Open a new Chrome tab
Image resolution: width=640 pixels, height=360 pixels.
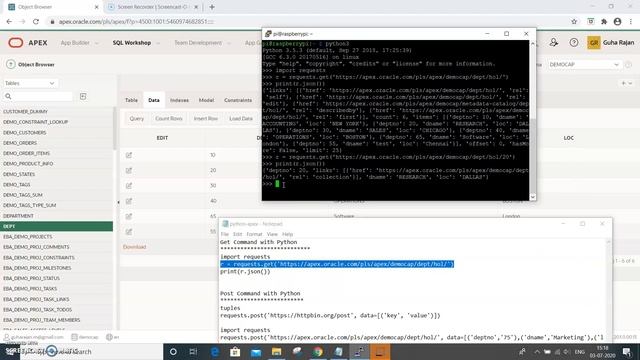211,7
